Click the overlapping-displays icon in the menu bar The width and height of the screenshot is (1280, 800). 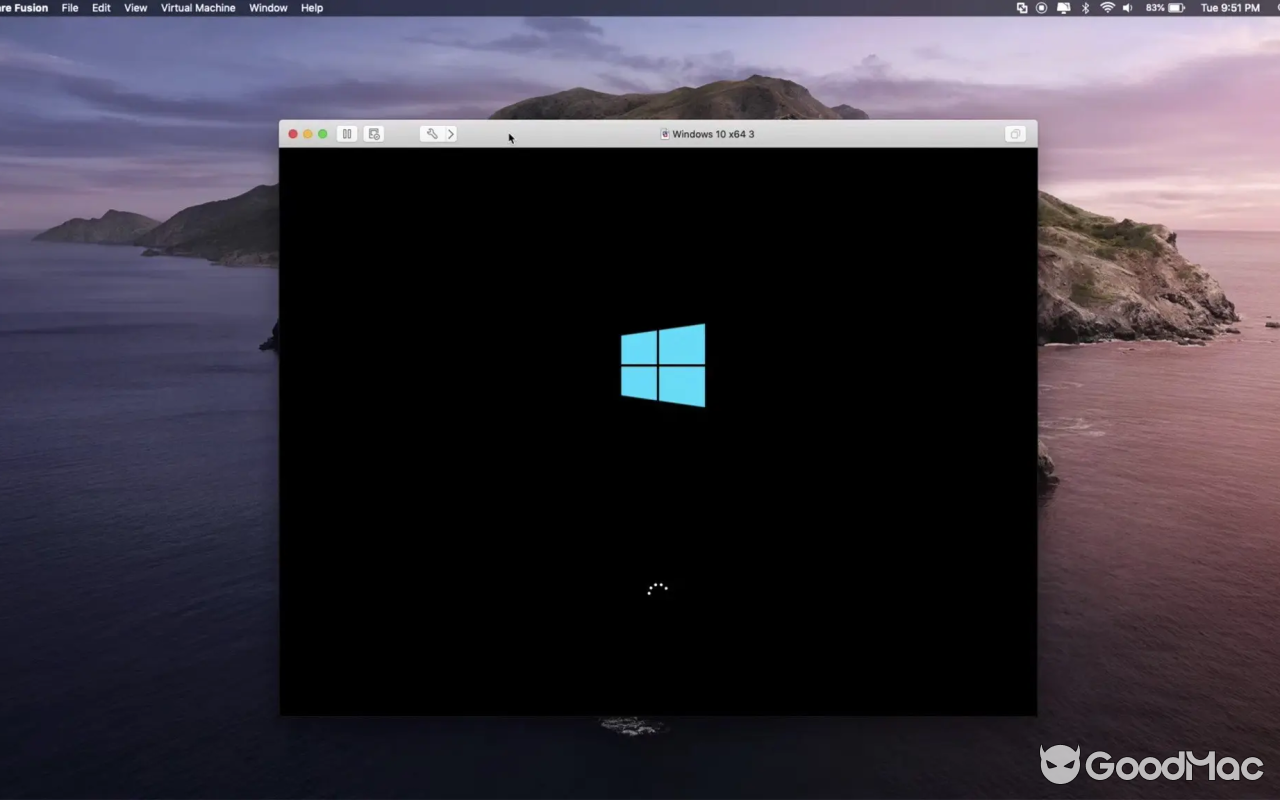pyautogui.click(x=1022, y=8)
